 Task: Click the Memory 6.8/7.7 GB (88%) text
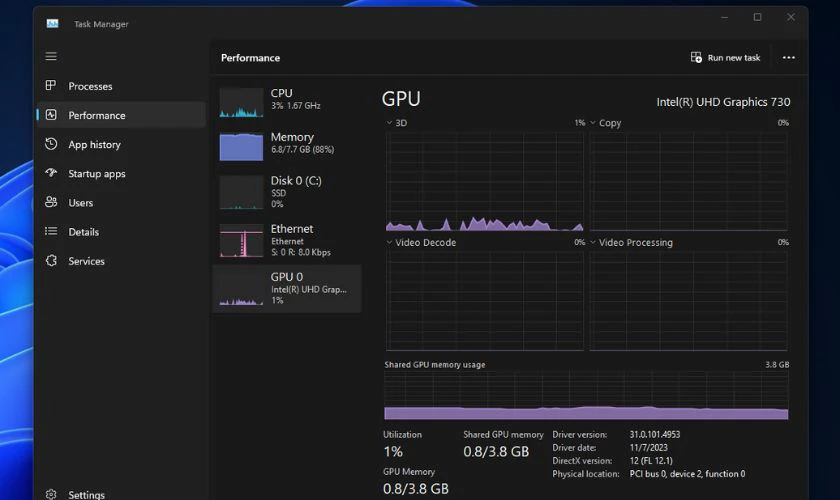pyautogui.click(x=302, y=150)
